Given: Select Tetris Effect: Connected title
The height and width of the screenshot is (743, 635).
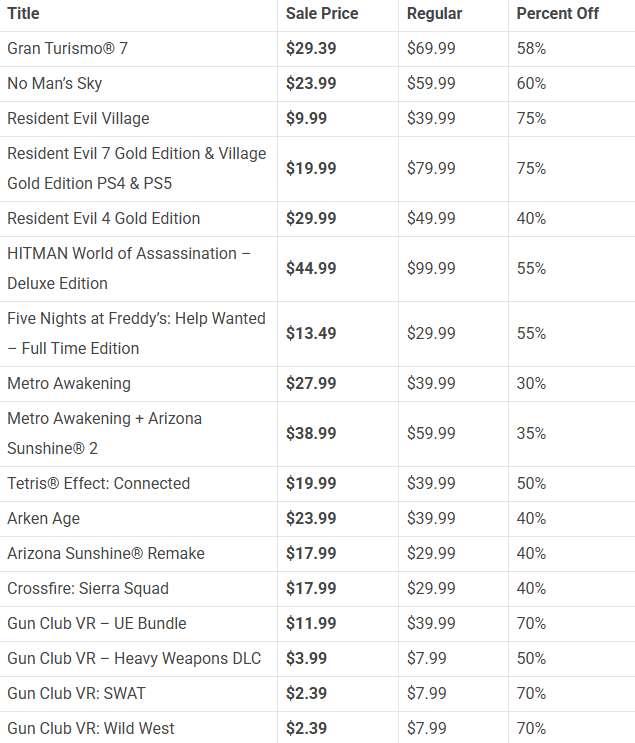Looking at the screenshot, I should pos(99,483).
